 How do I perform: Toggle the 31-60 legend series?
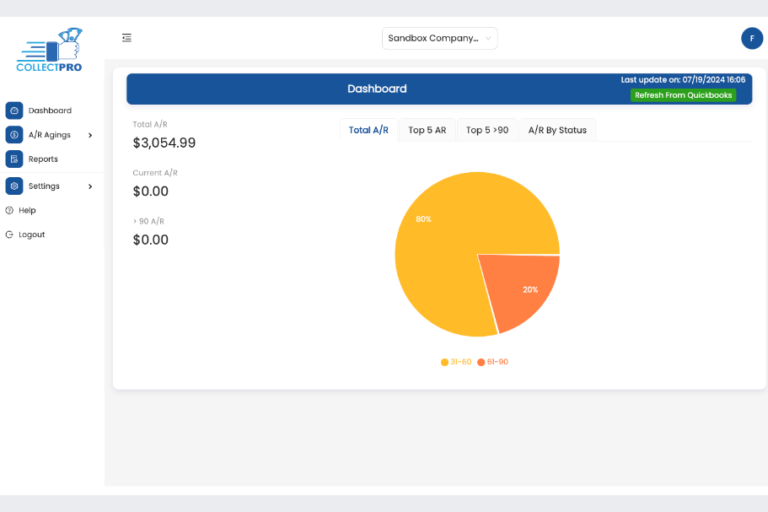click(x=456, y=362)
